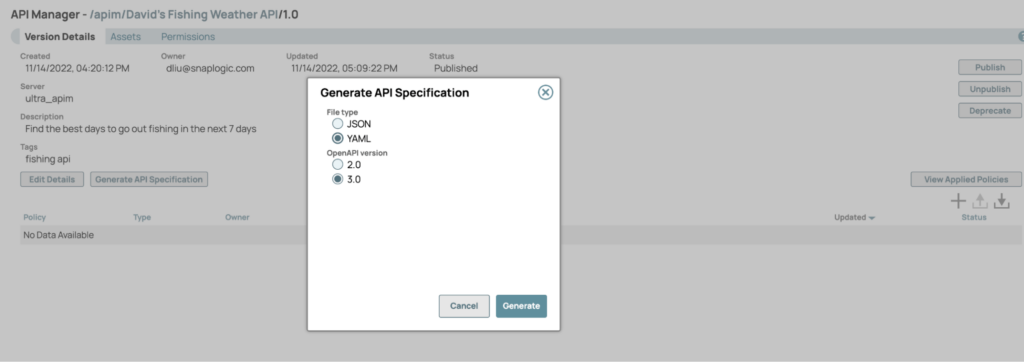This screenshot has height=362, width=1024.
Task: Select YAML file type
Action: click(338, 139)
